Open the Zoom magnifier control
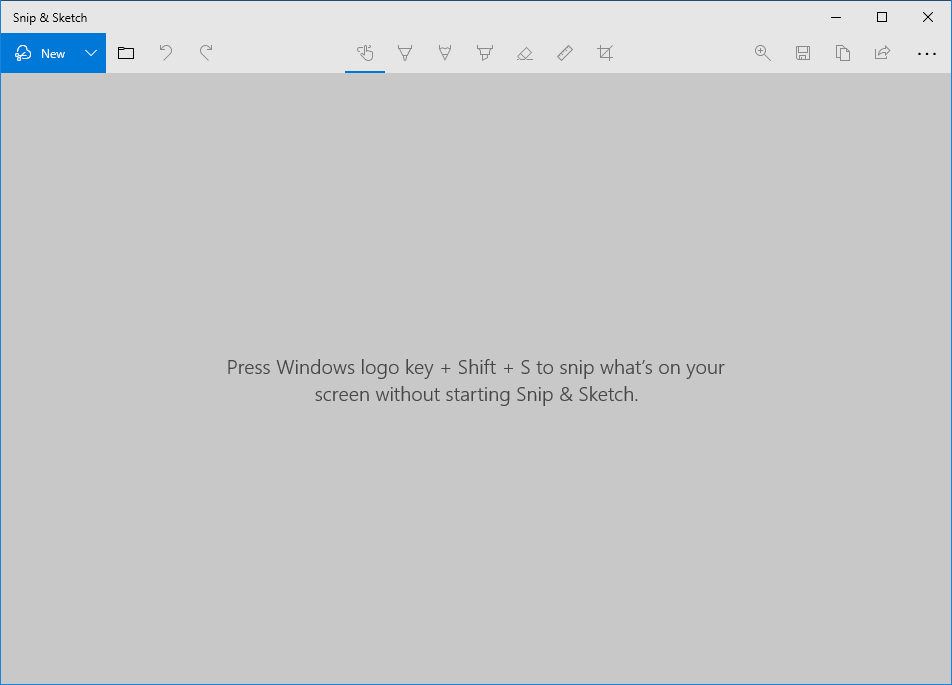The height and width of the screenshot is (685, 952). (x=763, y=53)
